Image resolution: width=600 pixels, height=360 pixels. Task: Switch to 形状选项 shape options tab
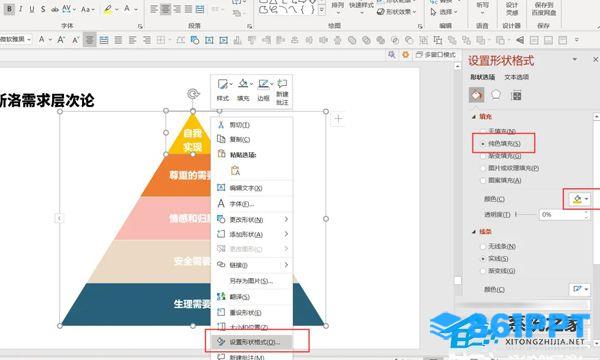pos(483,77)
